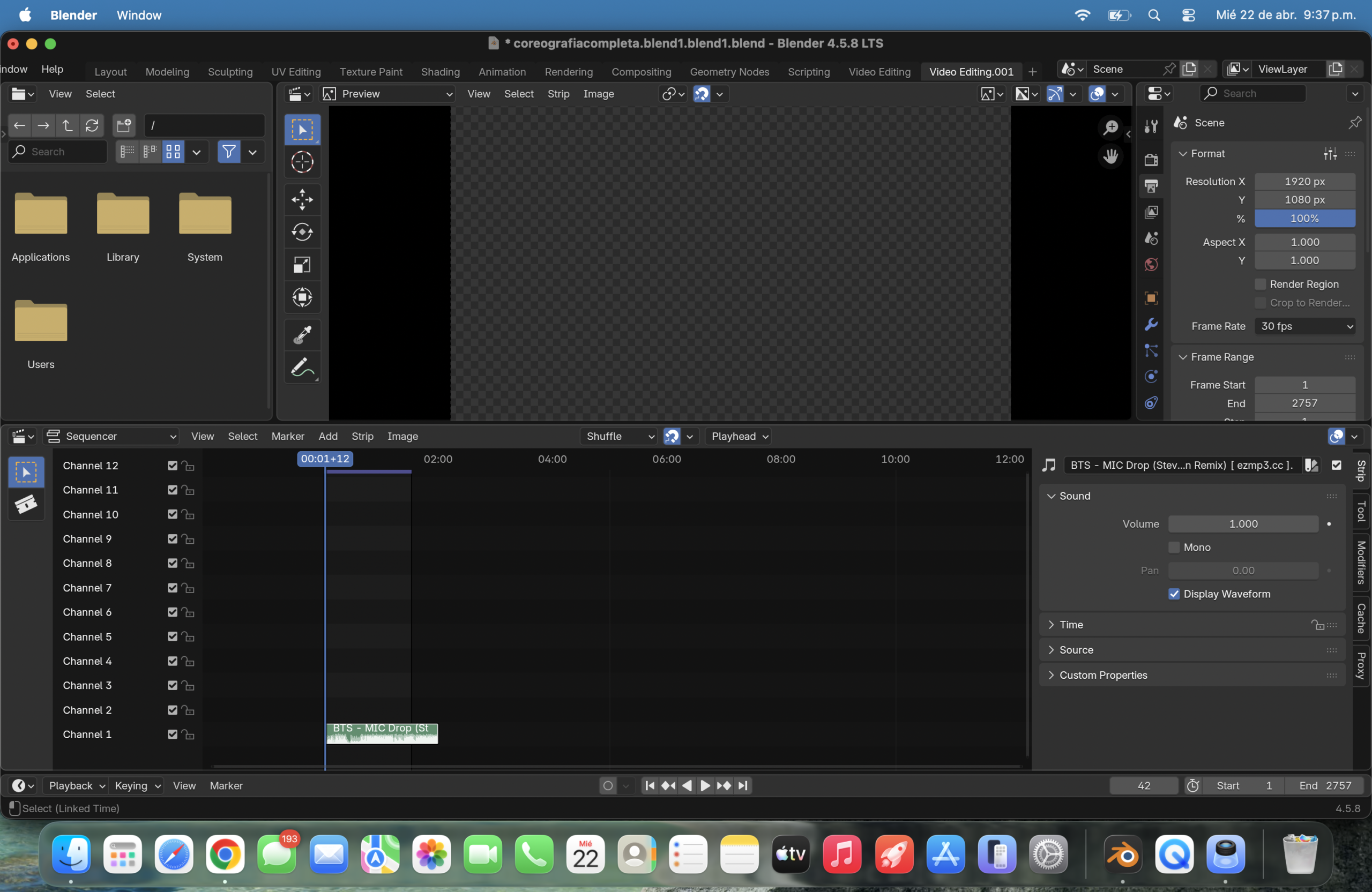Open the Shuffle overlap mode dropdown
The image size is (1372, 892).
click(619, 436)
